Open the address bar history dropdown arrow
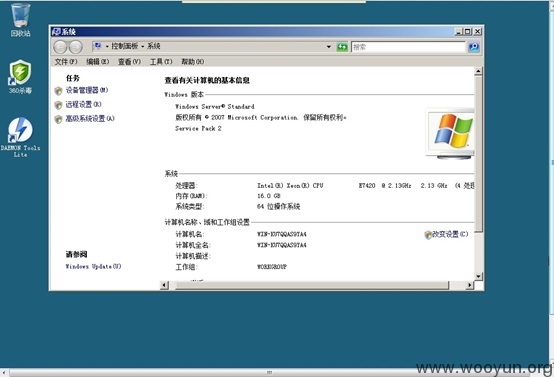 pyautogui.click(x=329, y=47)
